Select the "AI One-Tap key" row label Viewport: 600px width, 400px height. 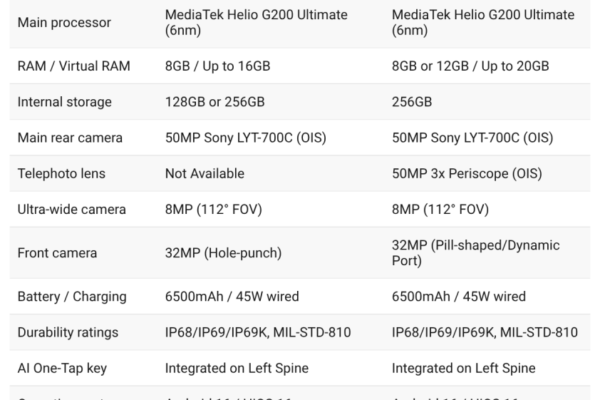point(63,368)
